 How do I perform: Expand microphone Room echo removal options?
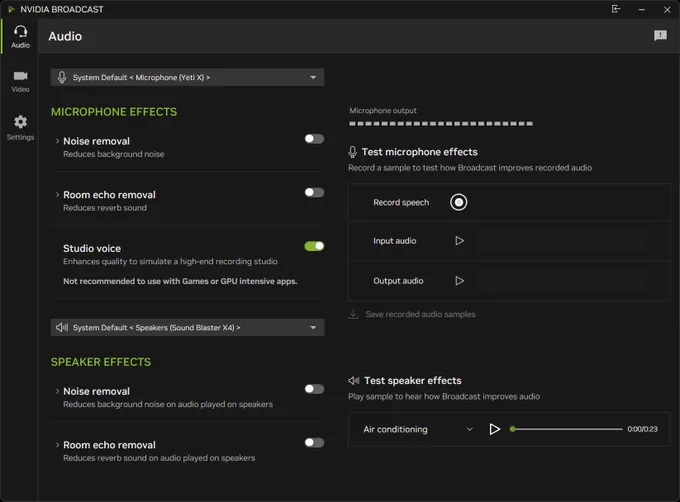point(57,195)
